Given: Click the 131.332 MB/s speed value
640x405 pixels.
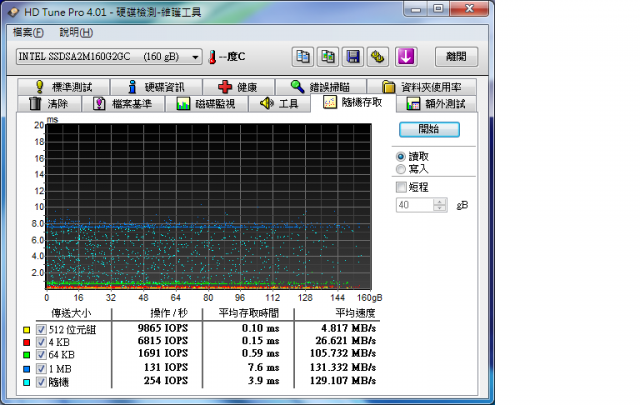Looking at the screenshot, I should click(343, 367).
